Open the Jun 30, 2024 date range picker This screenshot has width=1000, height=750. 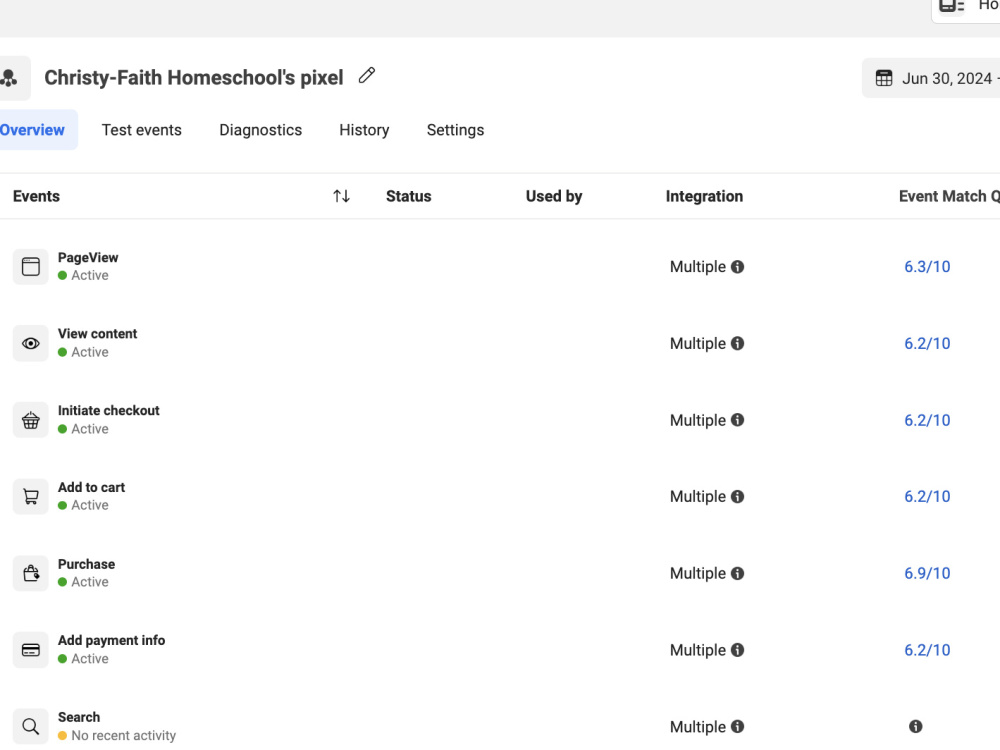(x=931, y=78)
